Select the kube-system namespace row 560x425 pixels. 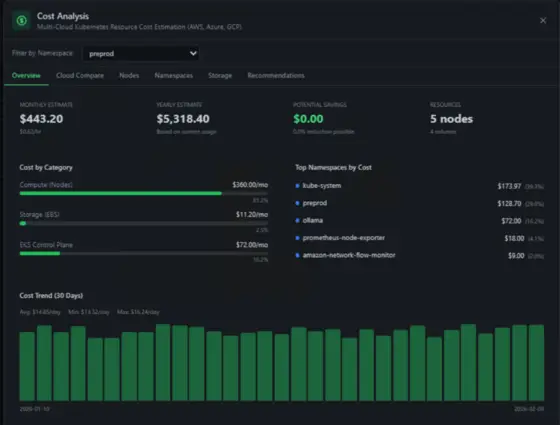pos(420,186)
